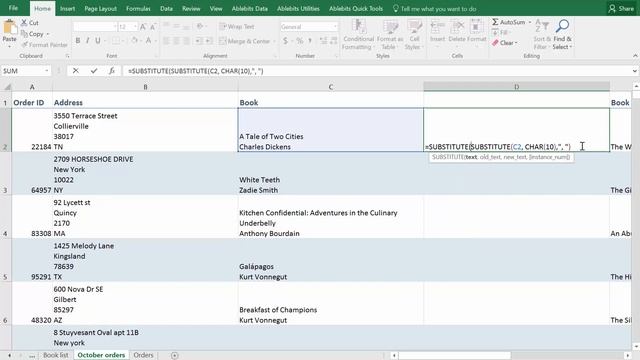This screenshot has width=640, height=360.
Task: Apply accounting dollar format
Action: click(x=285, y=41)
